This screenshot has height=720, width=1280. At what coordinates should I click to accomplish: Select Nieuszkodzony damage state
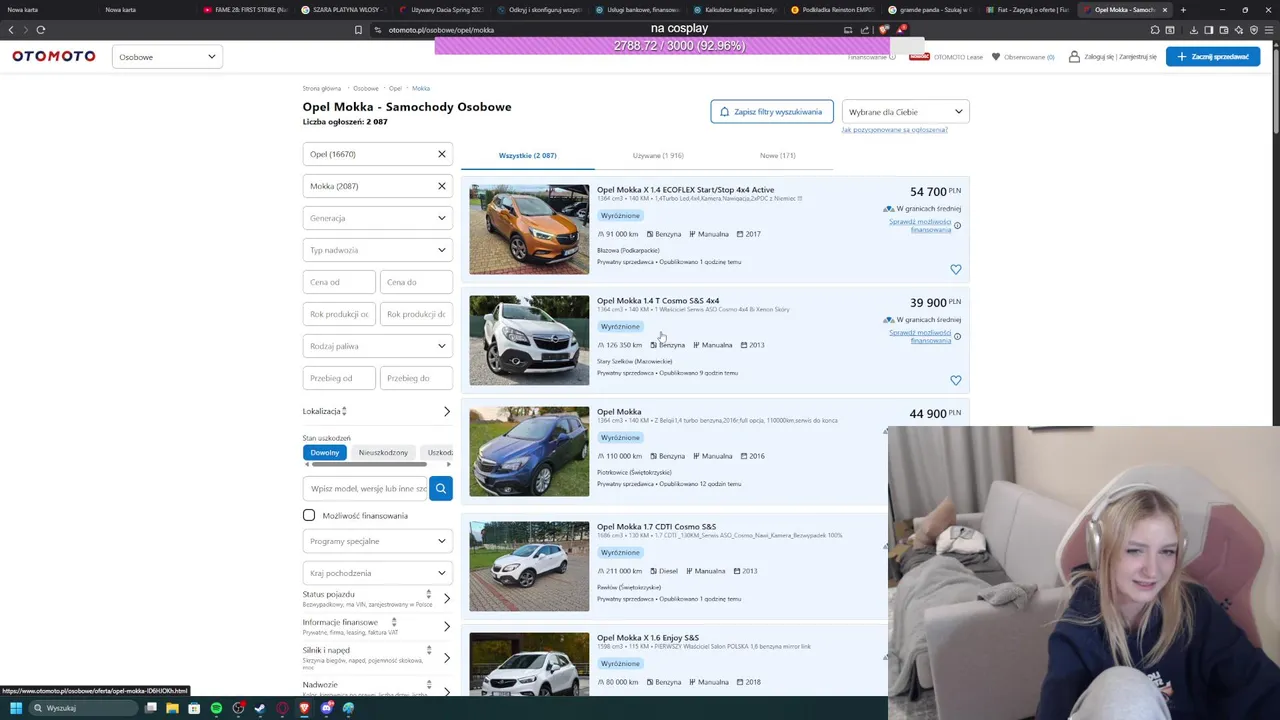click(x=383, y=452)
